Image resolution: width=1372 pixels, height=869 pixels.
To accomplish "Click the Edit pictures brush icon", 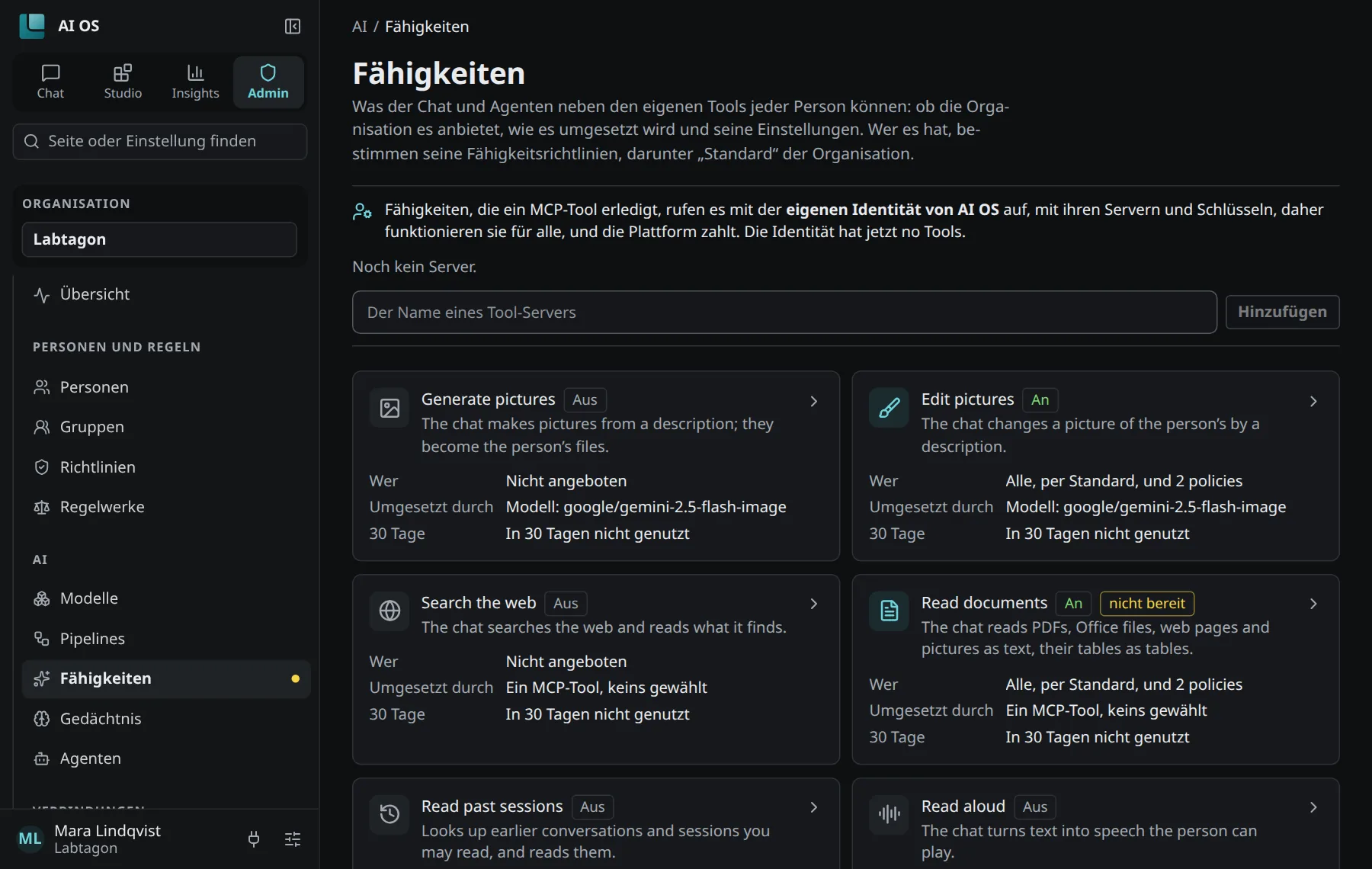I will [x=889, y=408].
